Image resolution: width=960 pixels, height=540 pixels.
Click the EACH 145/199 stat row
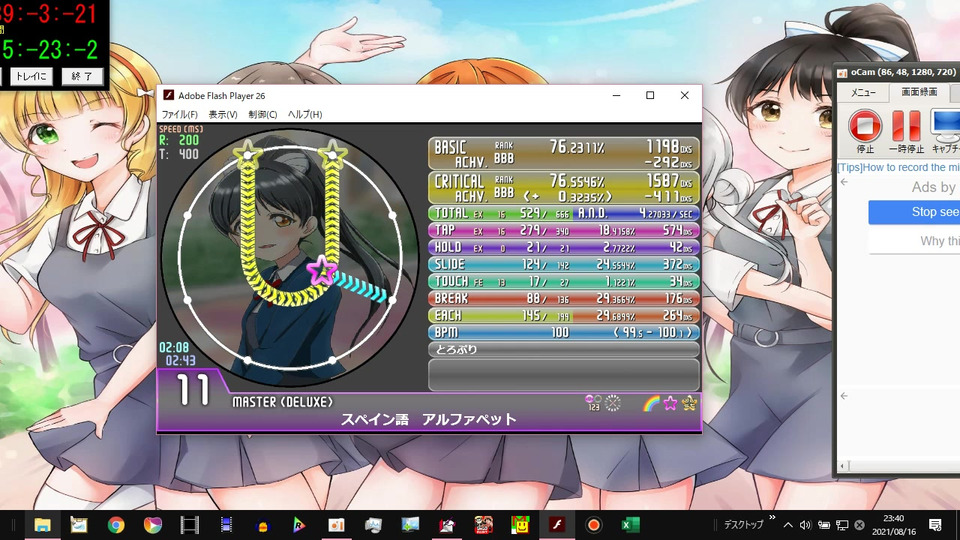click(x=564, y=315)
